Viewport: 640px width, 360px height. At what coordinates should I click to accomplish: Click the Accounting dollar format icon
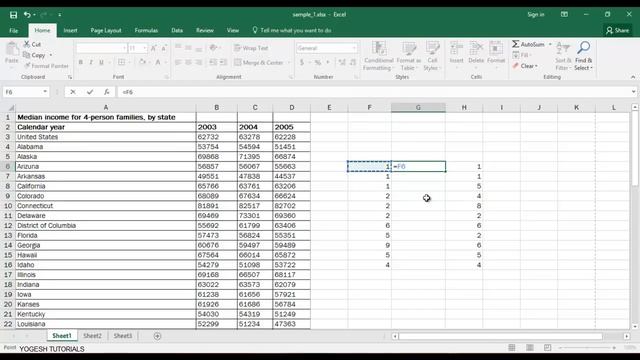(302, 62)
